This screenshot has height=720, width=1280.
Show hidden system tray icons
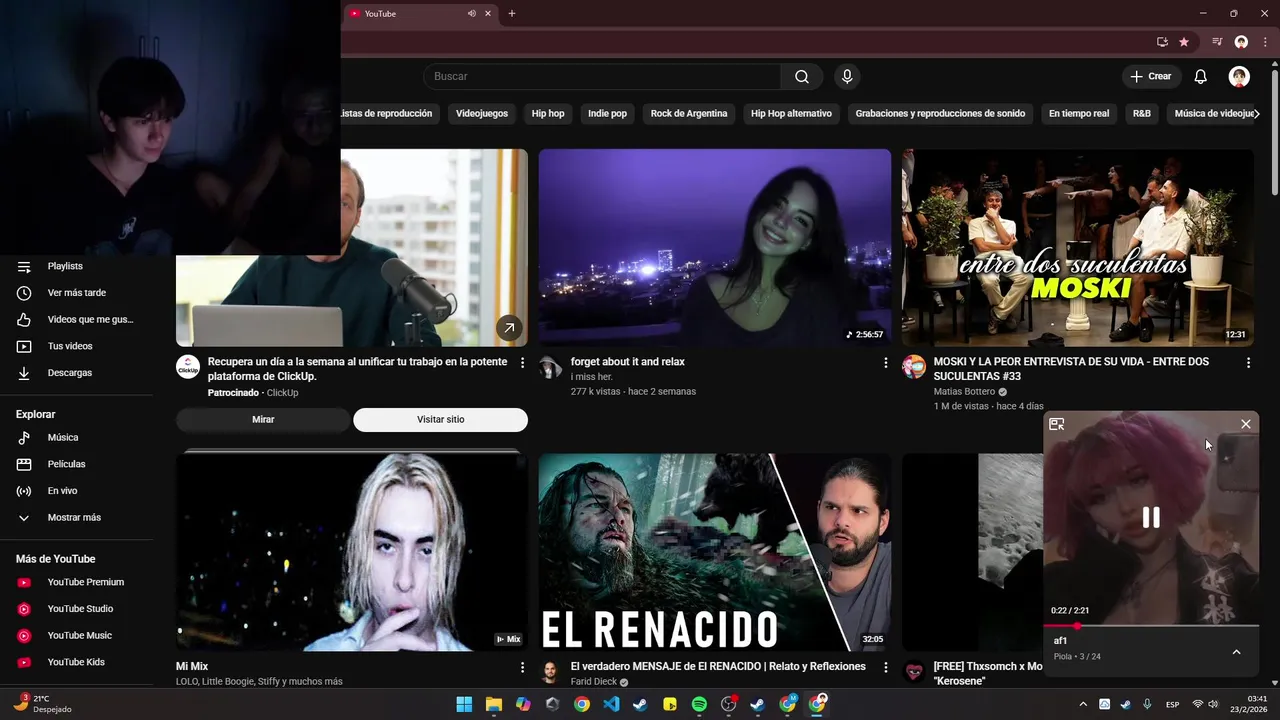(x=1082, y=704)
